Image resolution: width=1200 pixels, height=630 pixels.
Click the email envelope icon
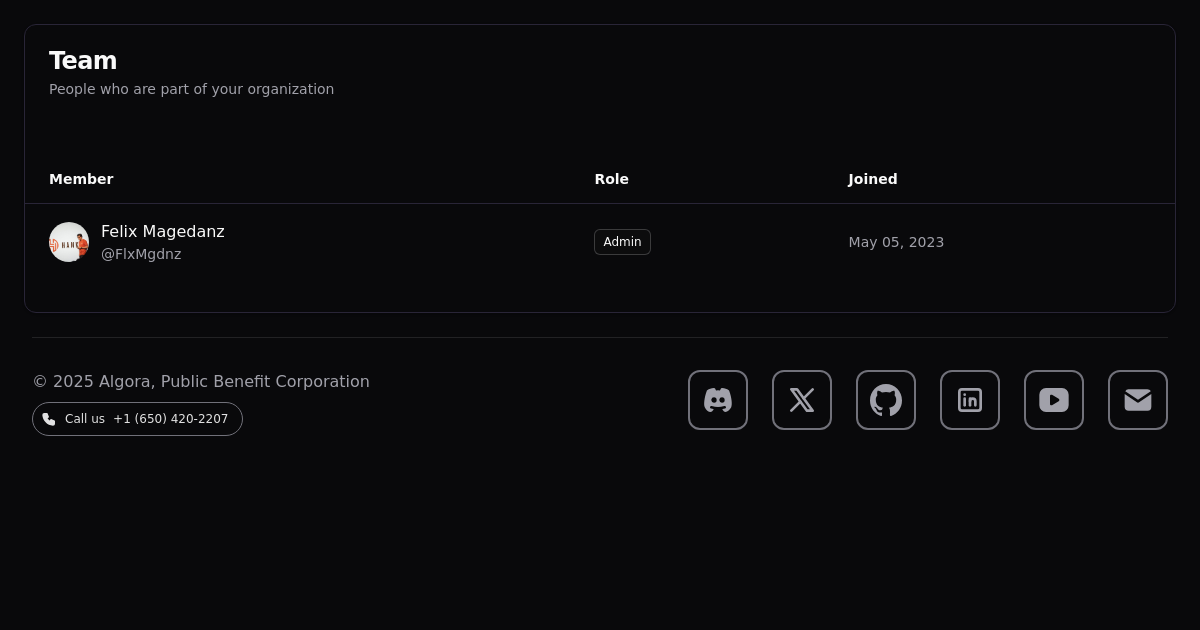tap(1138, 400)
